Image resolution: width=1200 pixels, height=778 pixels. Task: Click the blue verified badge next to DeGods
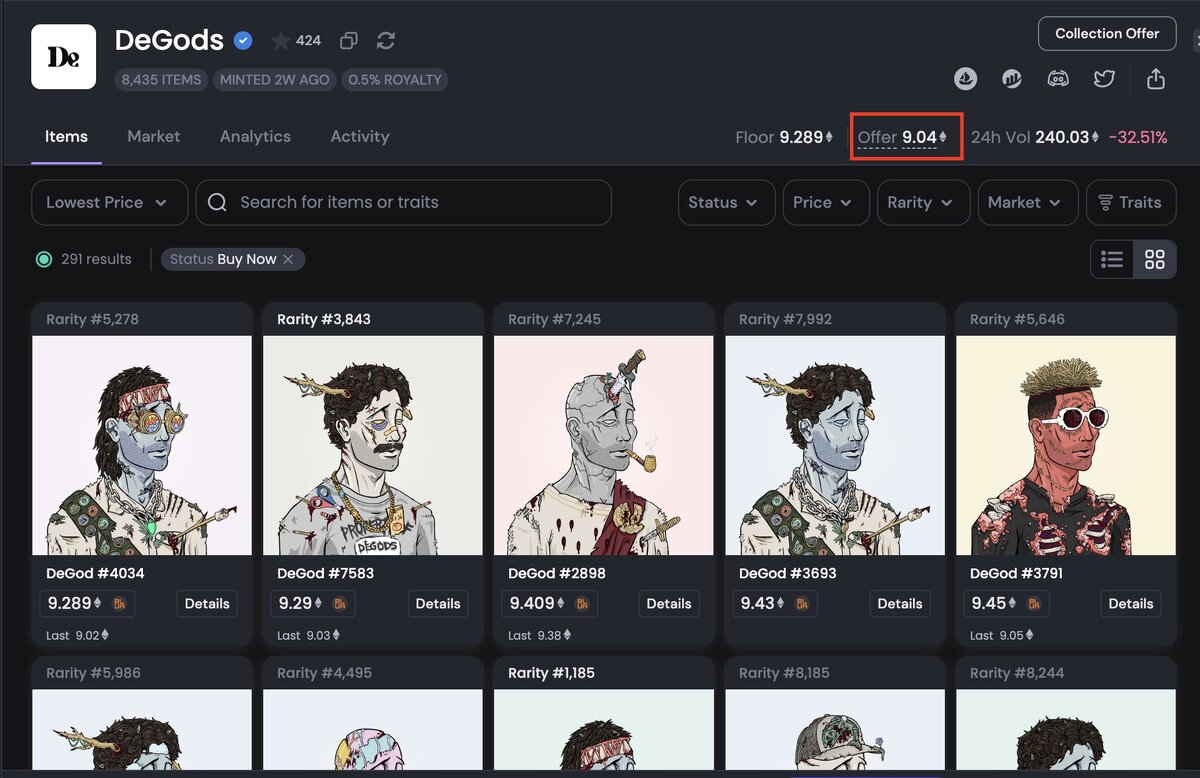(x=243, y=41)
